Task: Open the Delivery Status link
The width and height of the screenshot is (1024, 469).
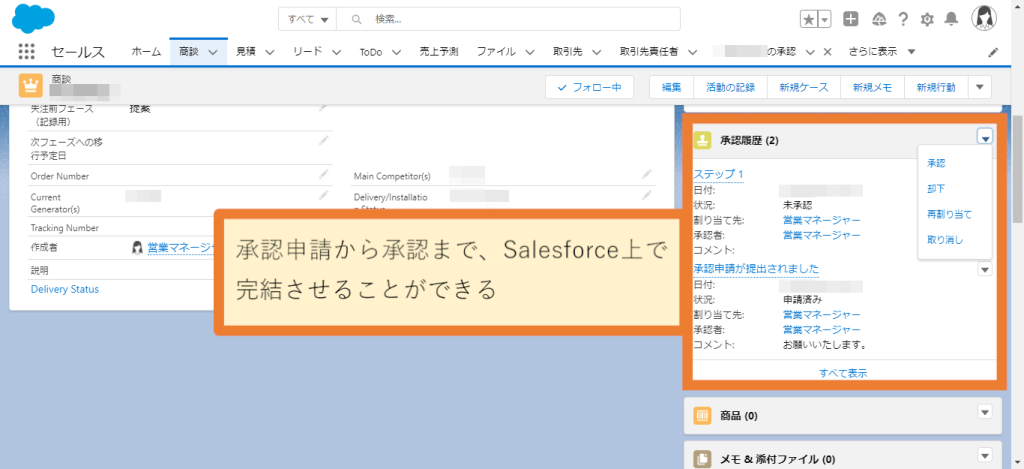Action: (65, 289)
